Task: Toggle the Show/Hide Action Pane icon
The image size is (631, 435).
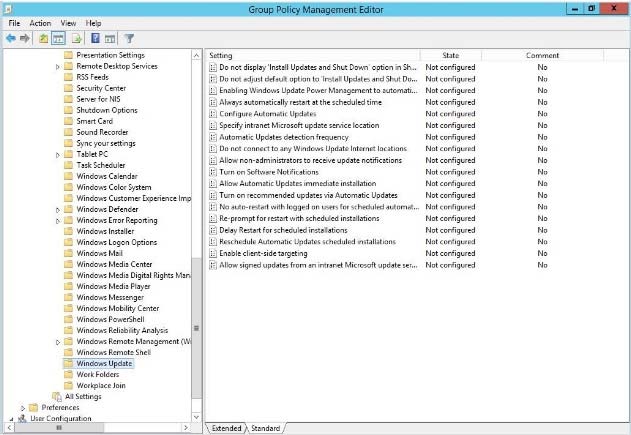Action: [110, 39]
